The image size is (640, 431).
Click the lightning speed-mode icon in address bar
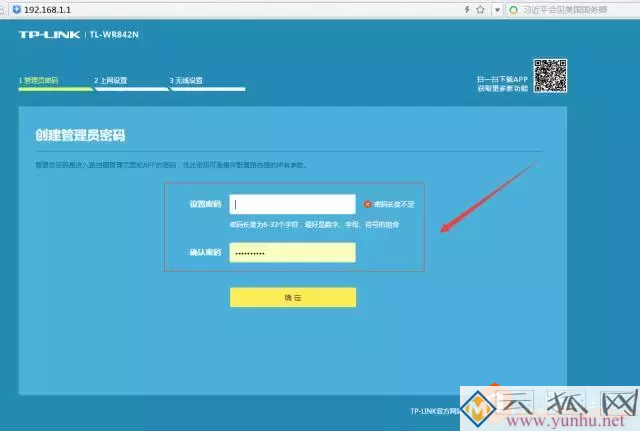[x=467, y=10]
